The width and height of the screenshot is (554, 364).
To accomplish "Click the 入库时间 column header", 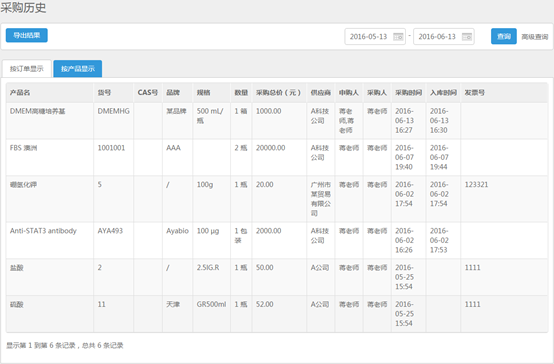I will 443,93.
